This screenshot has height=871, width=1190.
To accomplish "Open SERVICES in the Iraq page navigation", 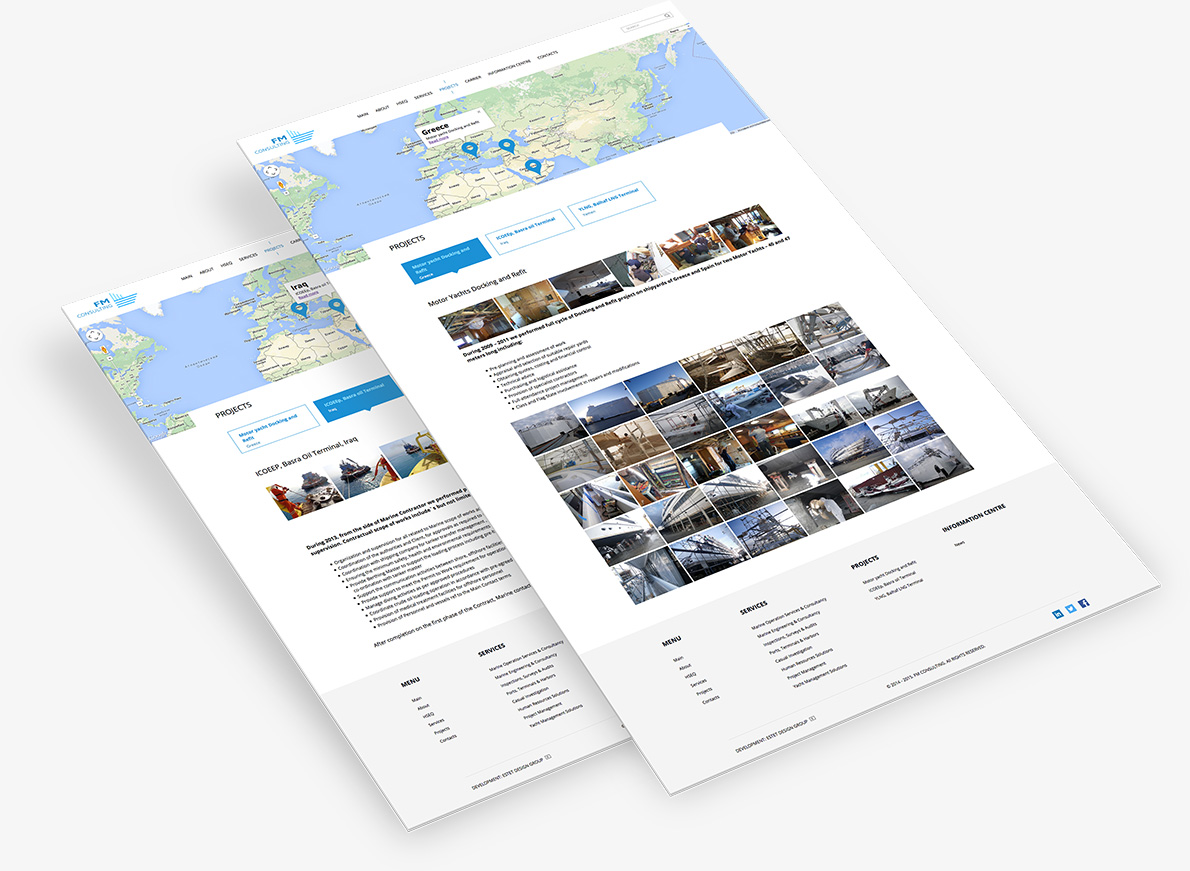I will coord(248,257).
